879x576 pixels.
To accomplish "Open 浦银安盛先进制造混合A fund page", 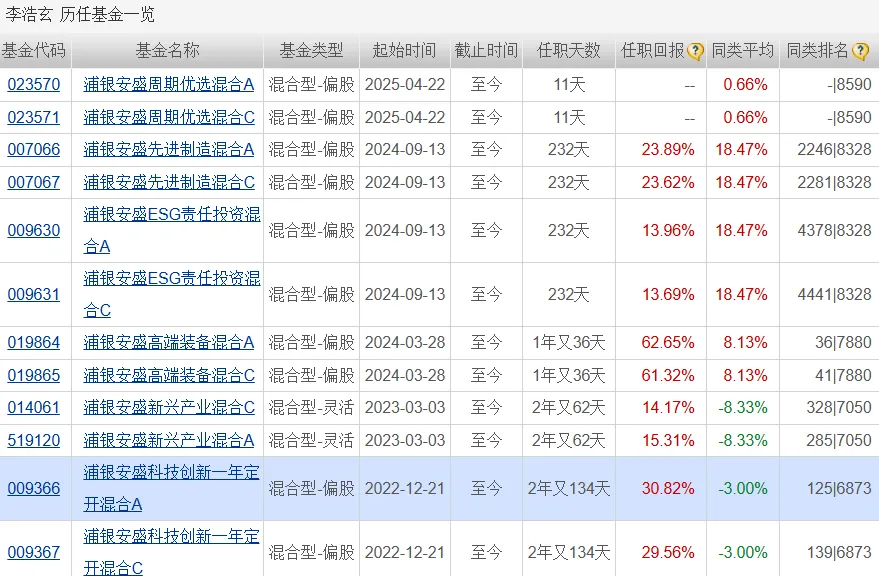I will pyautogui.click(x=169, y=150).
